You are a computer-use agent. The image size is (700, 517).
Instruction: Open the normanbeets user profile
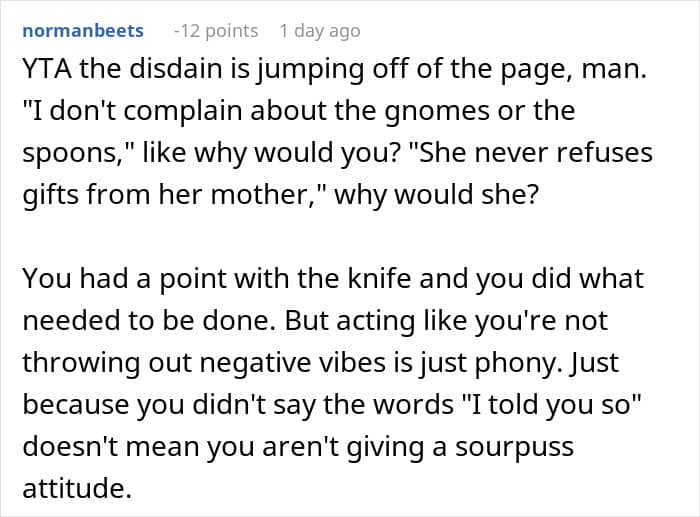coord(82,31)
